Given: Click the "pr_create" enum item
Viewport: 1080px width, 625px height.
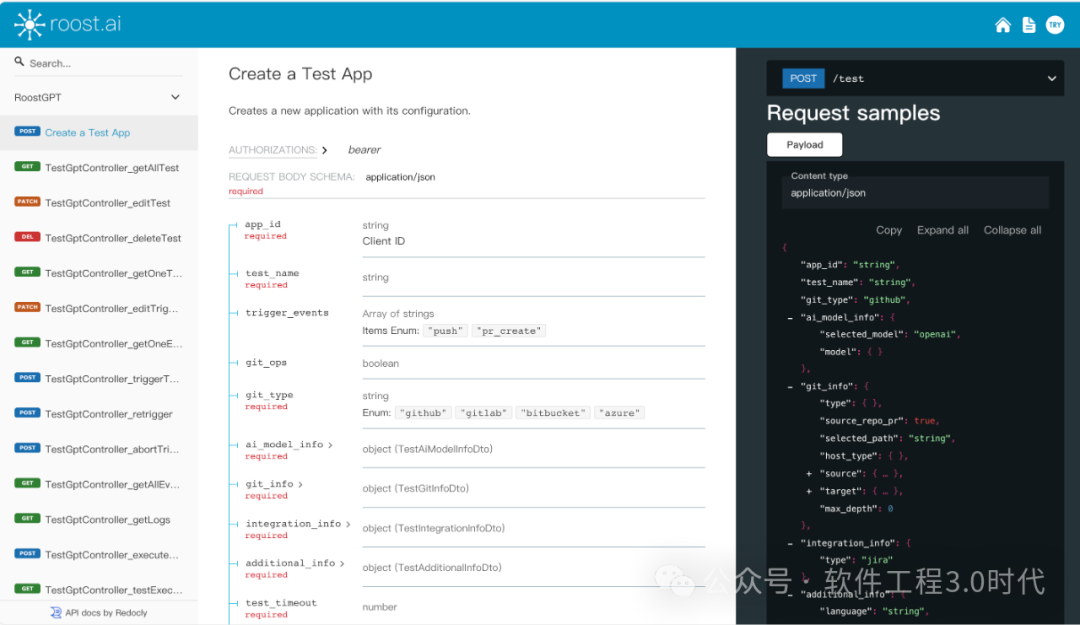Looking at the screenshot, I should [509, 331].
